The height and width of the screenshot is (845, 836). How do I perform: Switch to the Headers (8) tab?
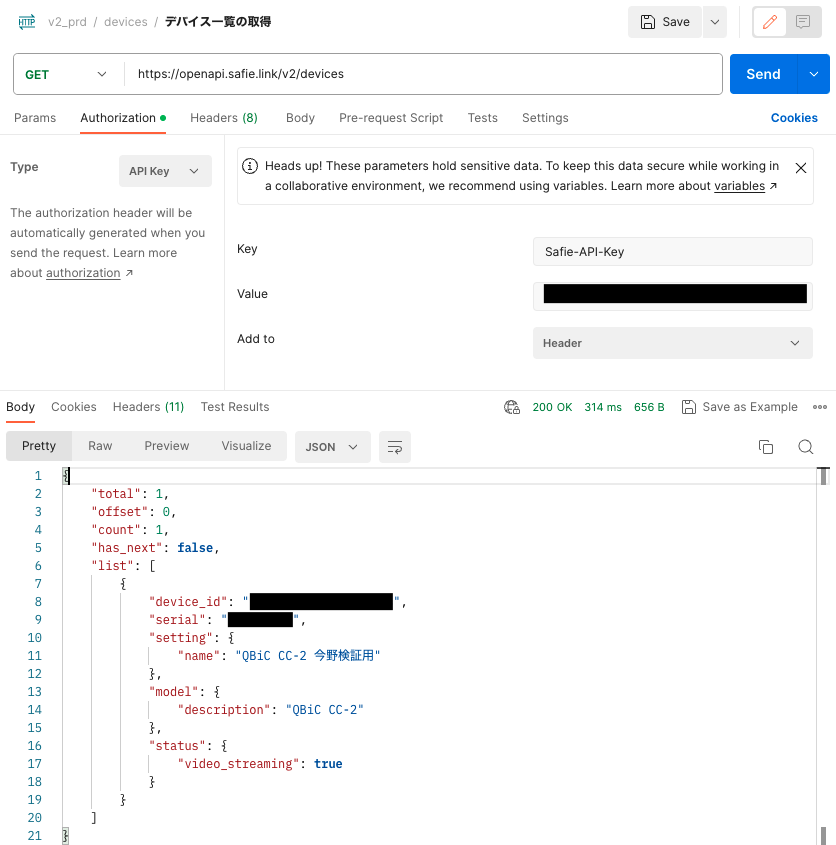(x=223, y=118)
